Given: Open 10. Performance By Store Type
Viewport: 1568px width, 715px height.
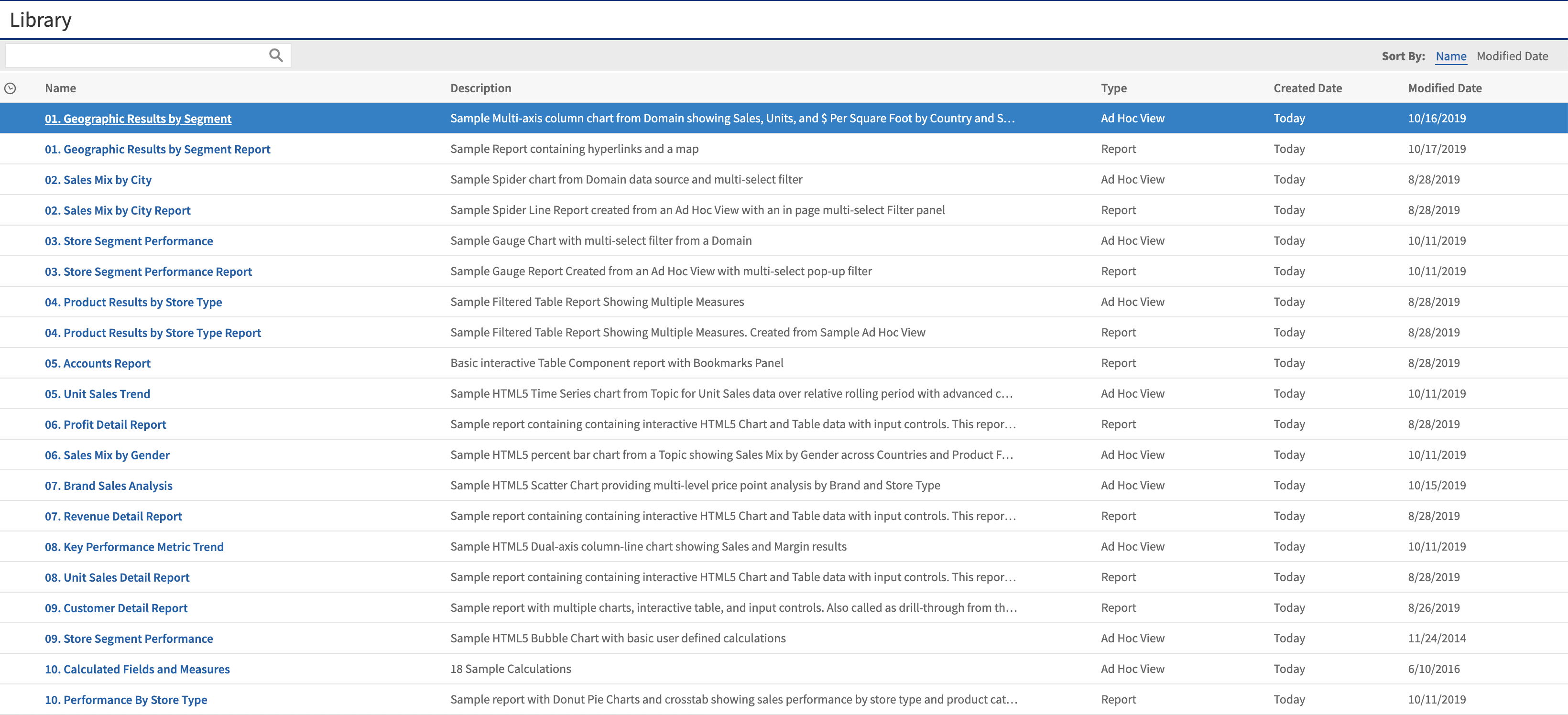Looking at the screenshot, I should (126, 700).
